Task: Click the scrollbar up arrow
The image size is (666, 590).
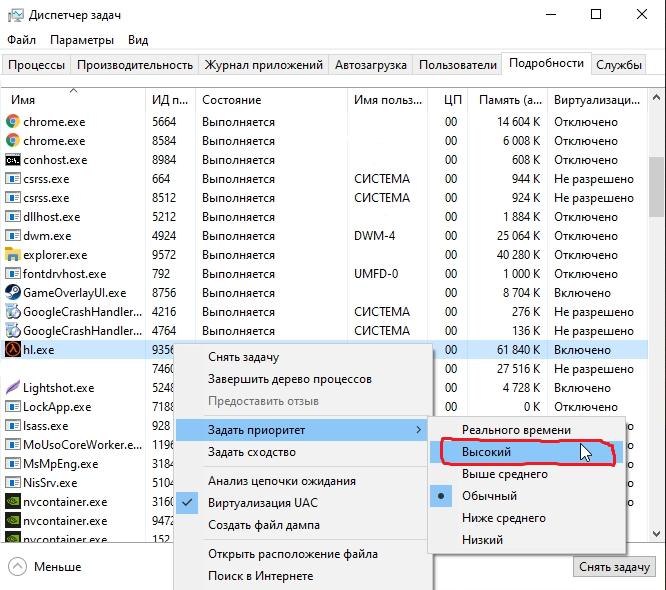Action: pos(657,98)
